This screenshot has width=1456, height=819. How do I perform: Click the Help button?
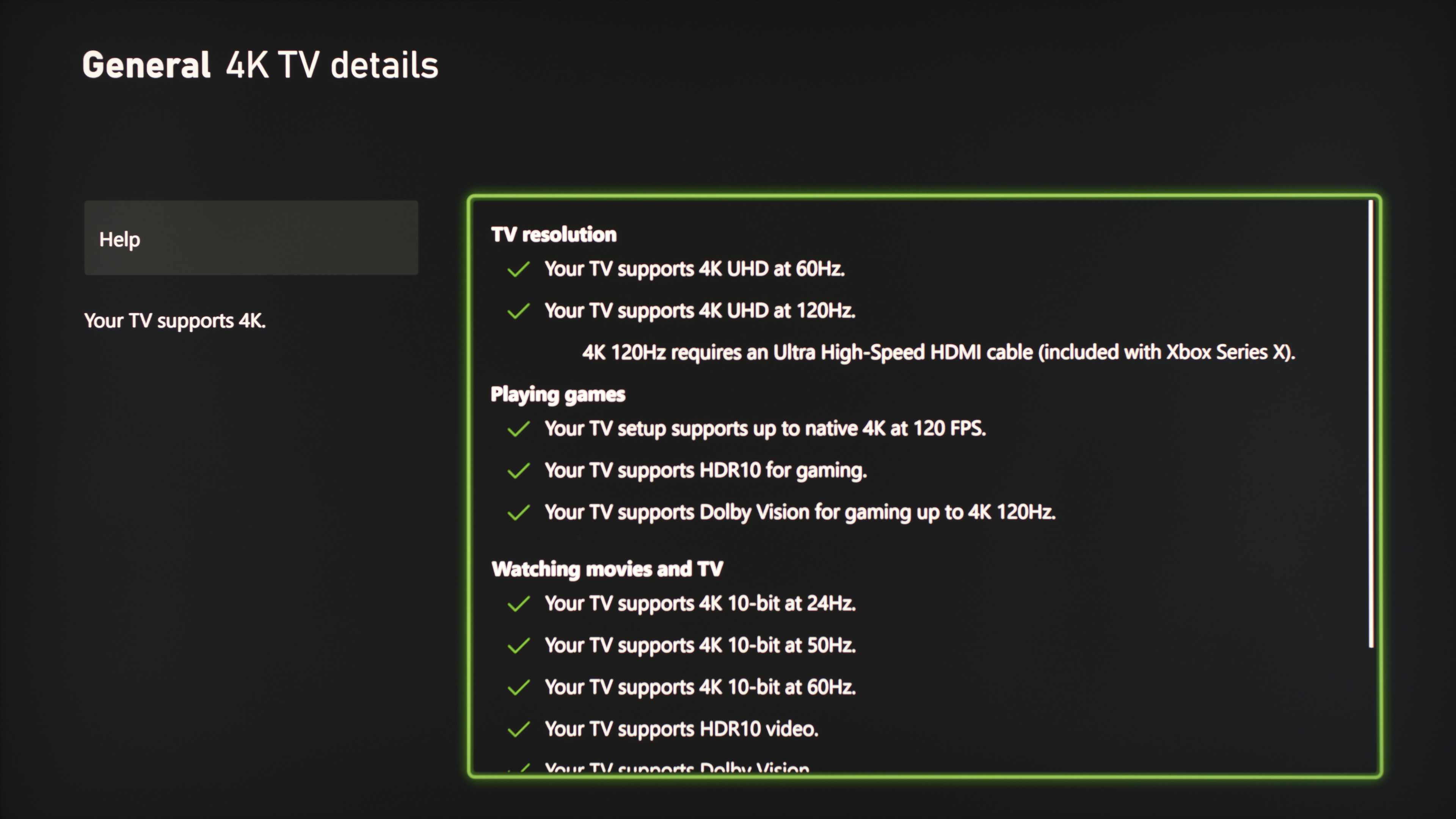[x=251, y=238]
